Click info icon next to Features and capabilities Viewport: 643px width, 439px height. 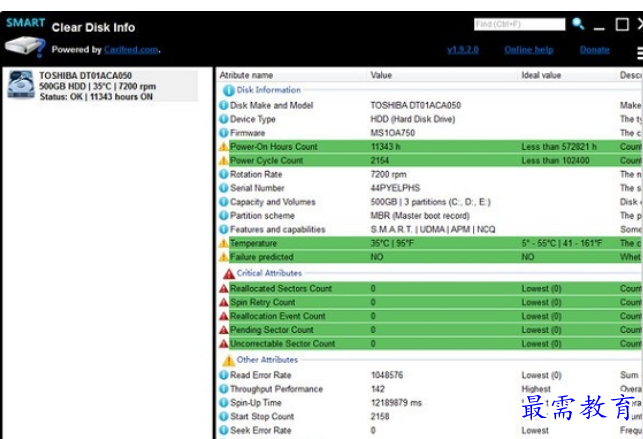click(x=224, y=229)
